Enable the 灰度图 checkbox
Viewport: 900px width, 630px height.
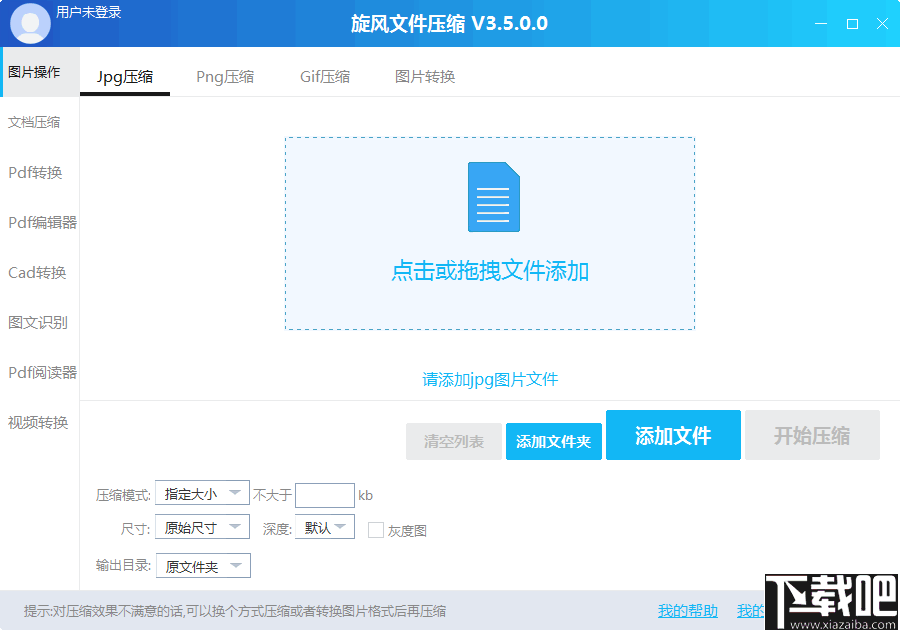pyautogui.click(x=376, y=530)
